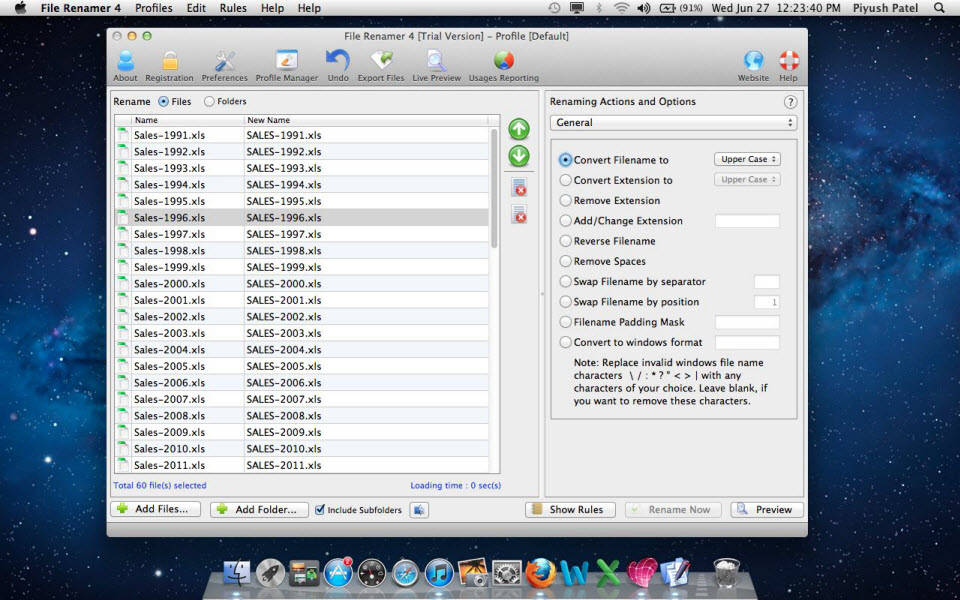Viewport: 960px width, 600px height.
Task: Click the Registration padlock icon
Action: tap(169, 66)
